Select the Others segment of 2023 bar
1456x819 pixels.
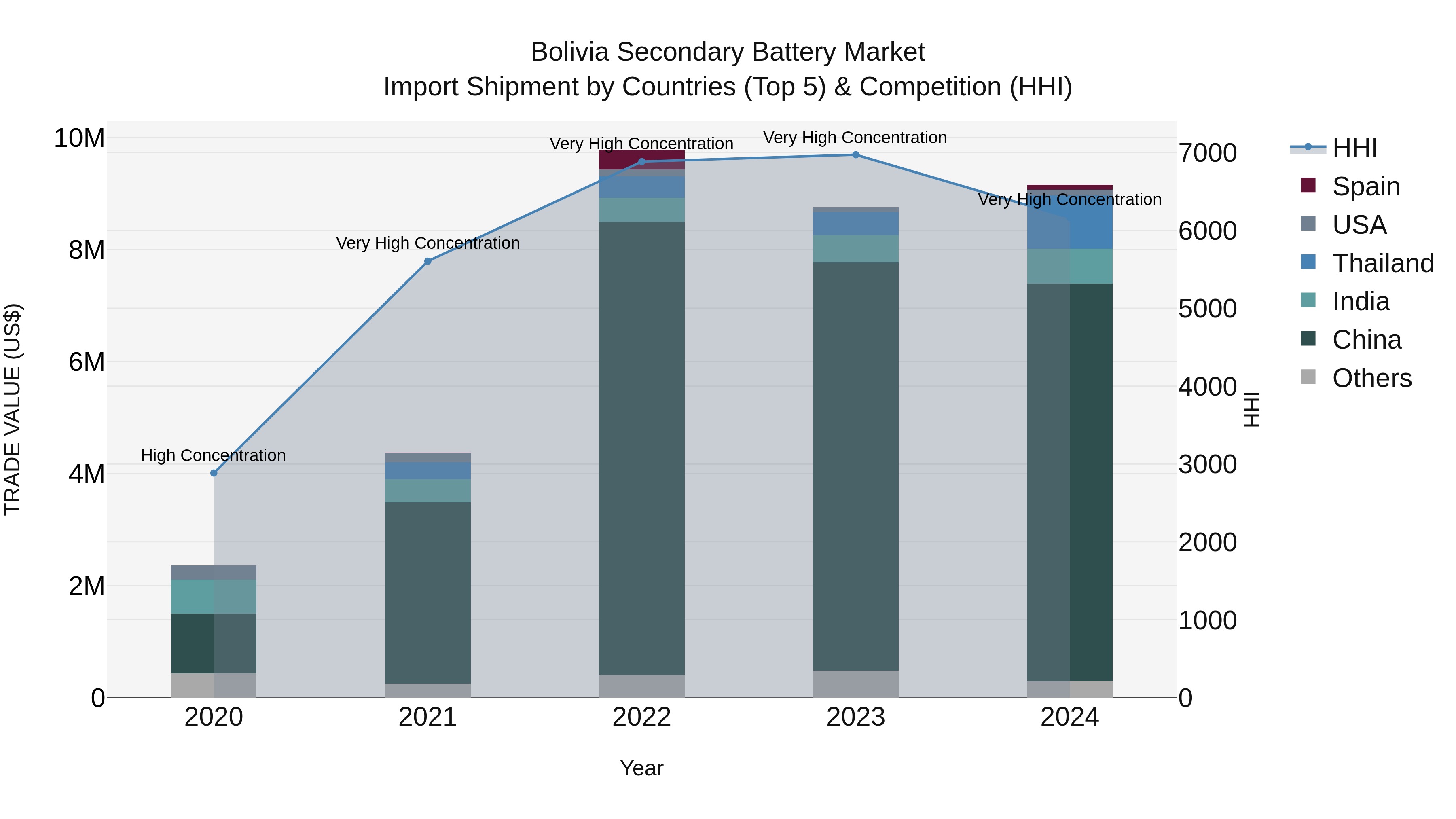coord(856,684)
